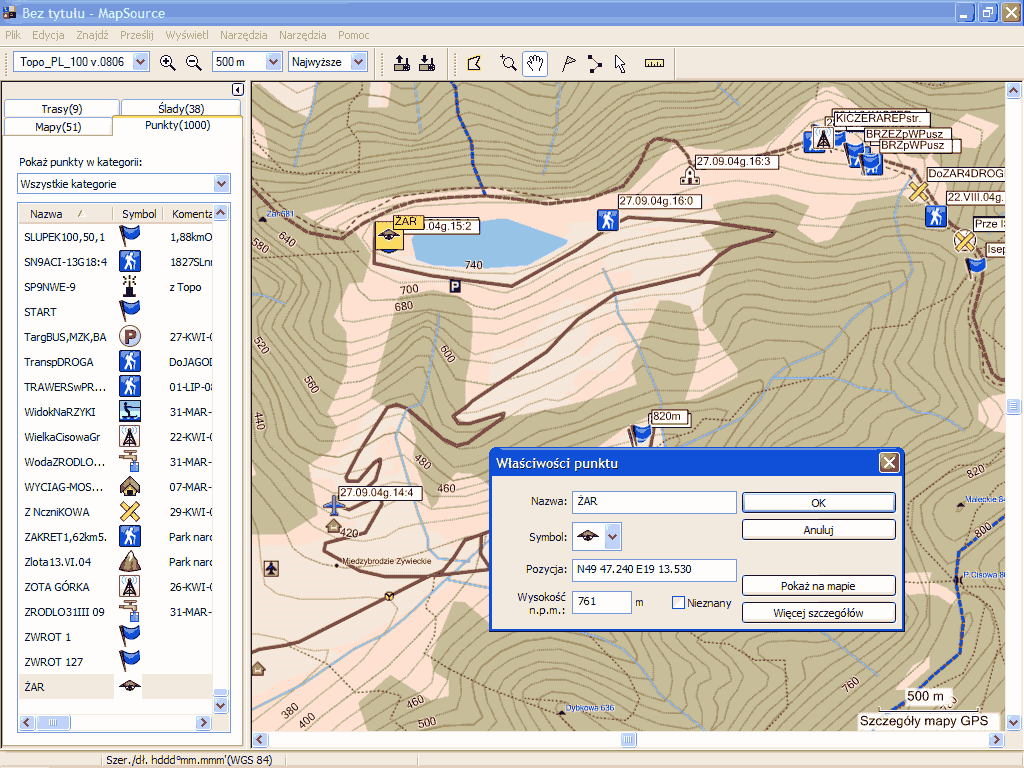Select the zoom tool in toolbar
Image resolution: width=1024 pixels, height=768 pixels.
click(508, 63)
